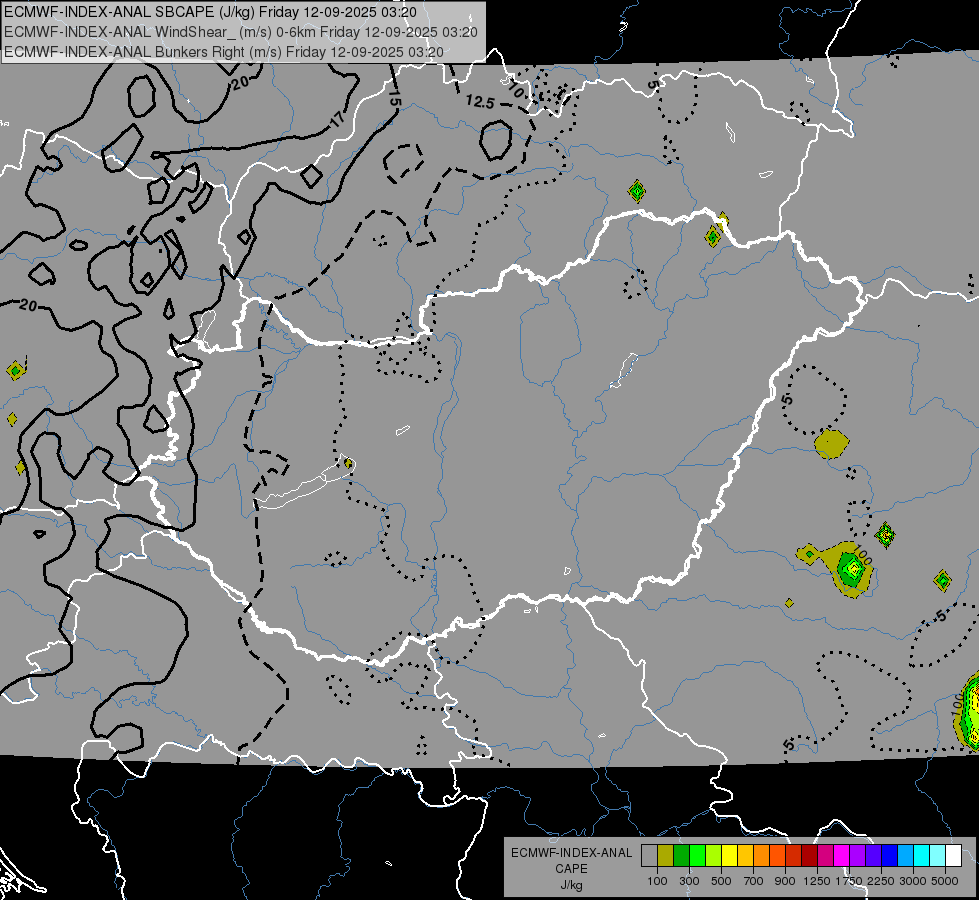Click the ECMWF-INDEX-ANAL legend title
The width and height of the screenshot is (979, 900).
571,853
